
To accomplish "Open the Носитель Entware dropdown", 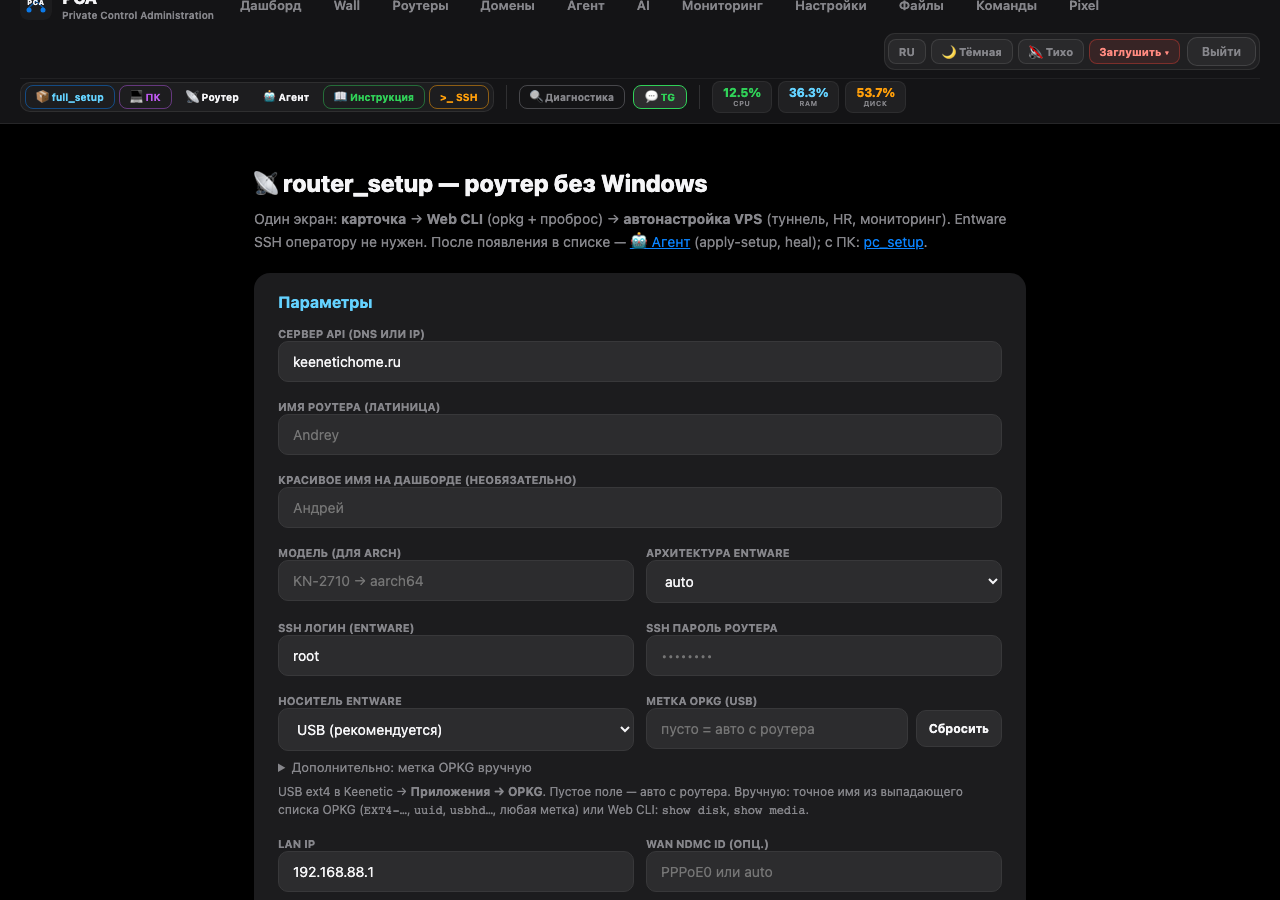I will click(x=456, y=729).
